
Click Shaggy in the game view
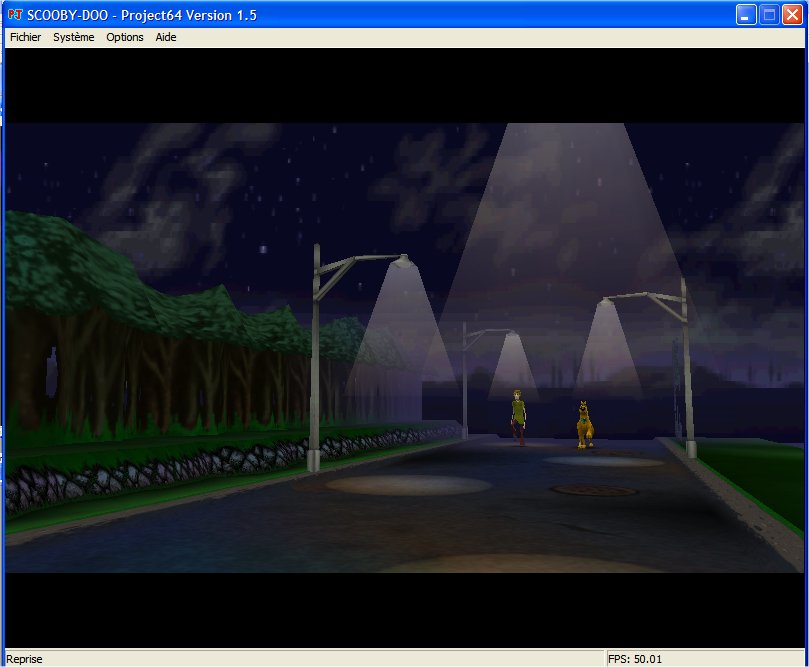(x=518, y=417)
